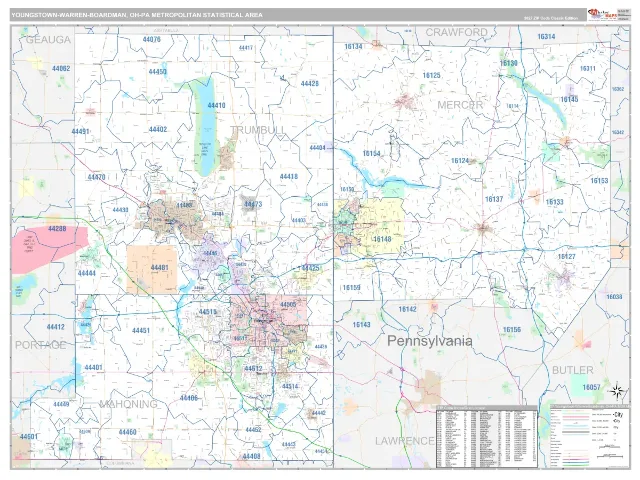Image resolution: width=640 pixels, height=480 pixels.
Task: Click ZIP code 44442
Action: 318,413
